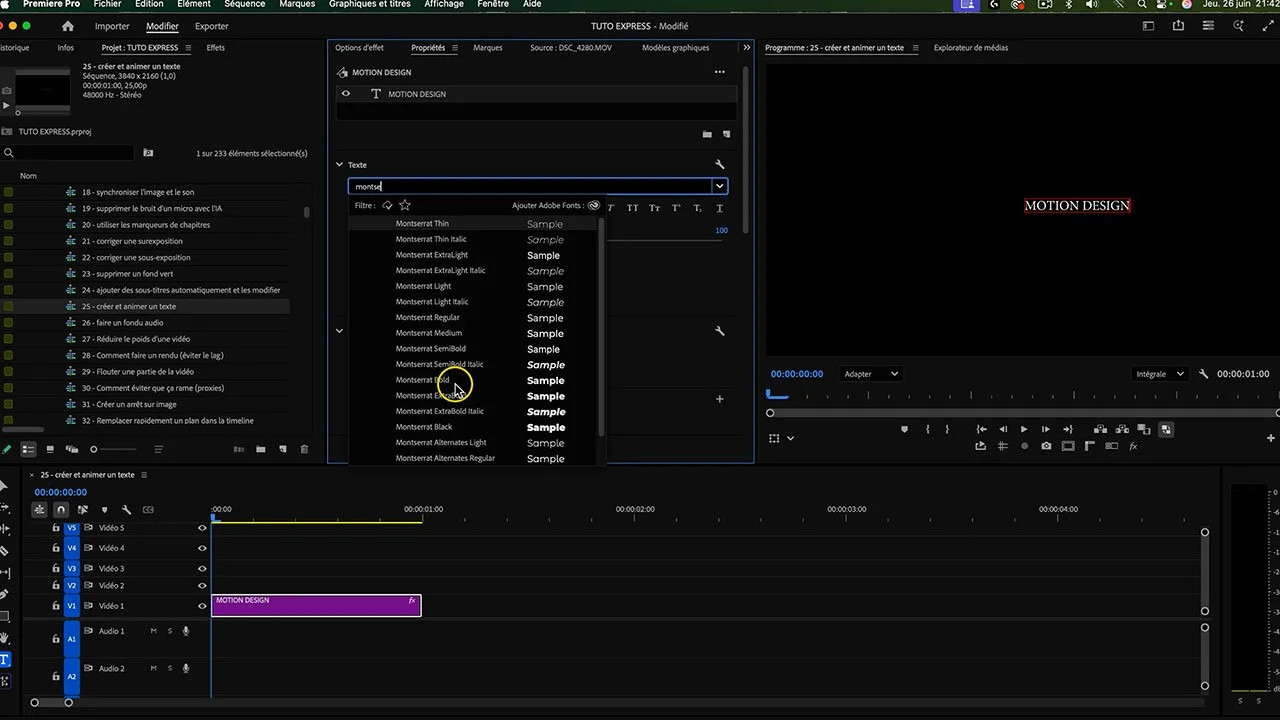Select the Type tool in the toolbar
This screenshot has width=1280, height=720.
tap(4, 659)
